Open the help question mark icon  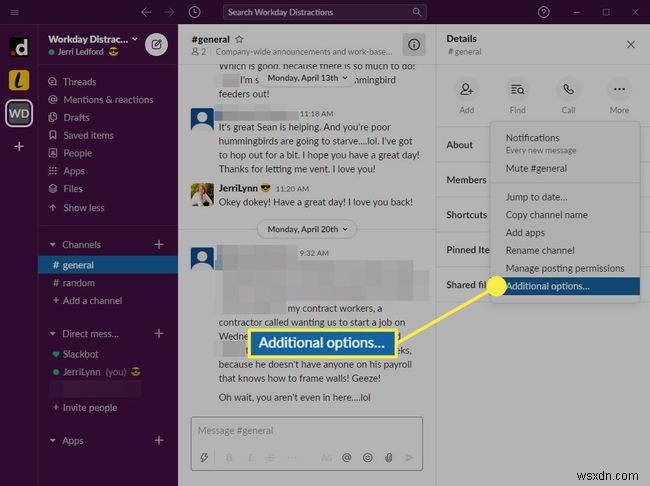(543, 12)
